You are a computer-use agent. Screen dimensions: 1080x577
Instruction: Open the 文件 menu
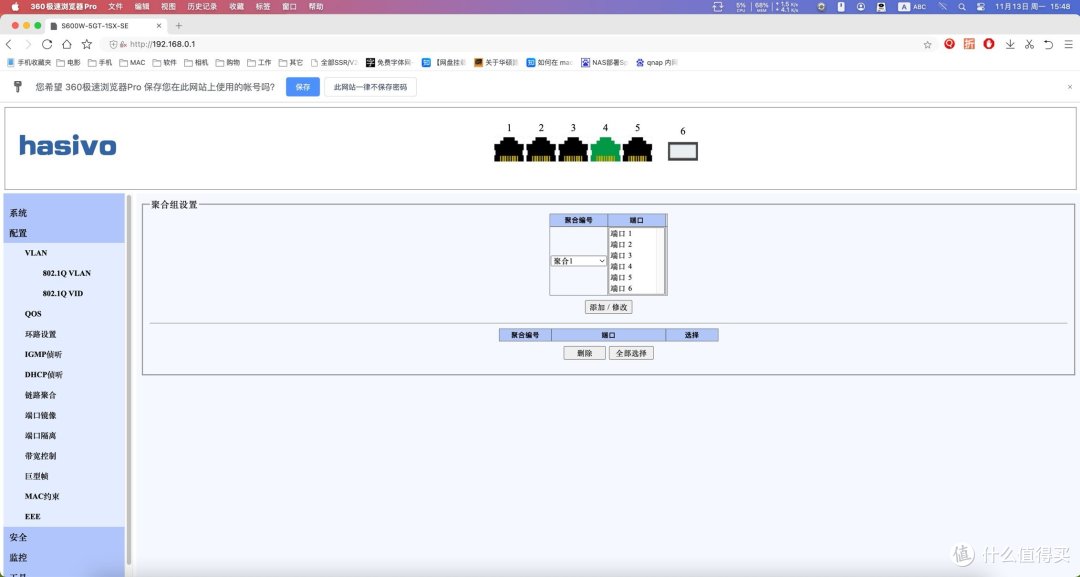coord(115,6)
